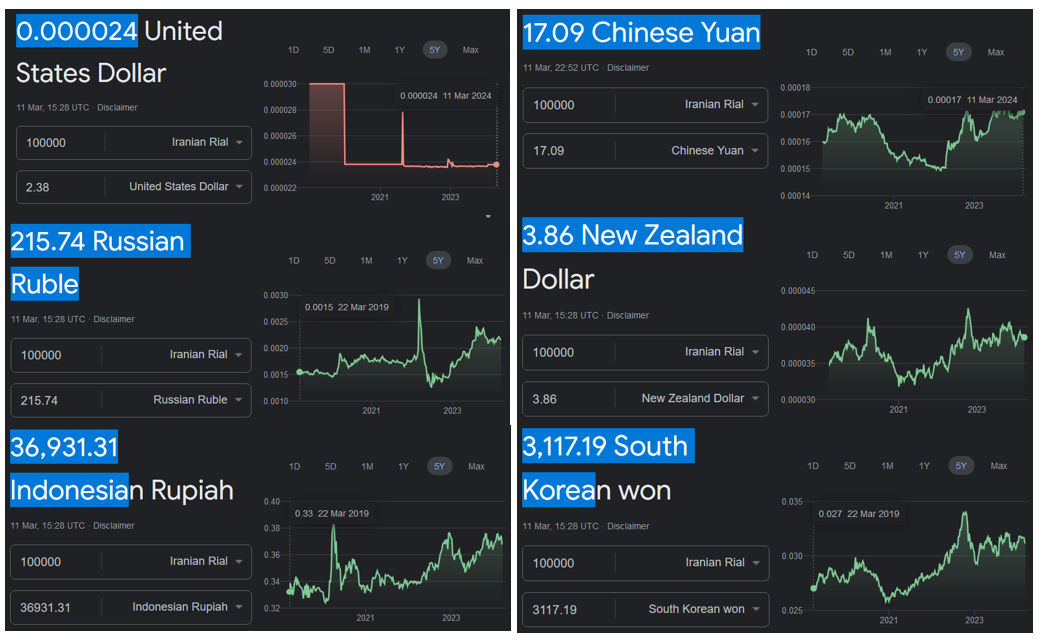Open Disclaimer link under Chinese Yuan heading
Image resolution: width=1052 pixels, height=640 pixels.
628,68
